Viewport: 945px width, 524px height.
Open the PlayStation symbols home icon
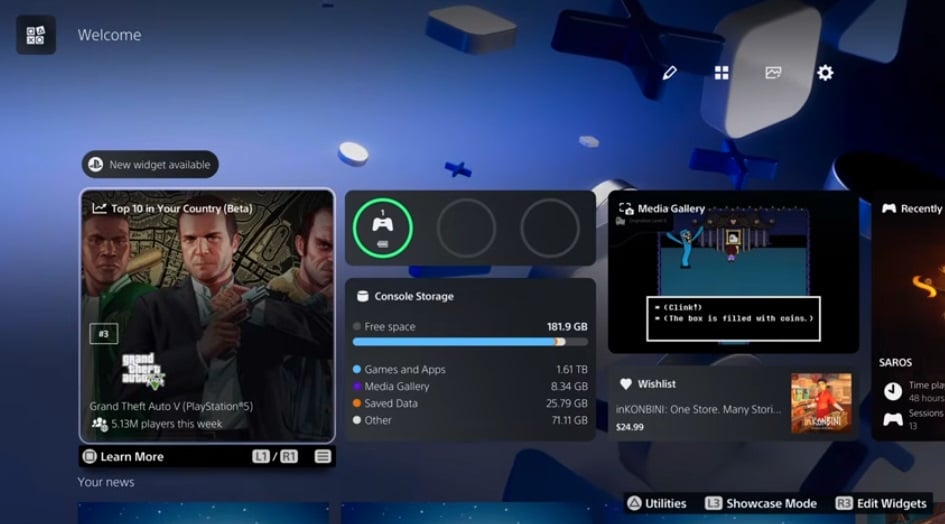(x=36, y=35)
